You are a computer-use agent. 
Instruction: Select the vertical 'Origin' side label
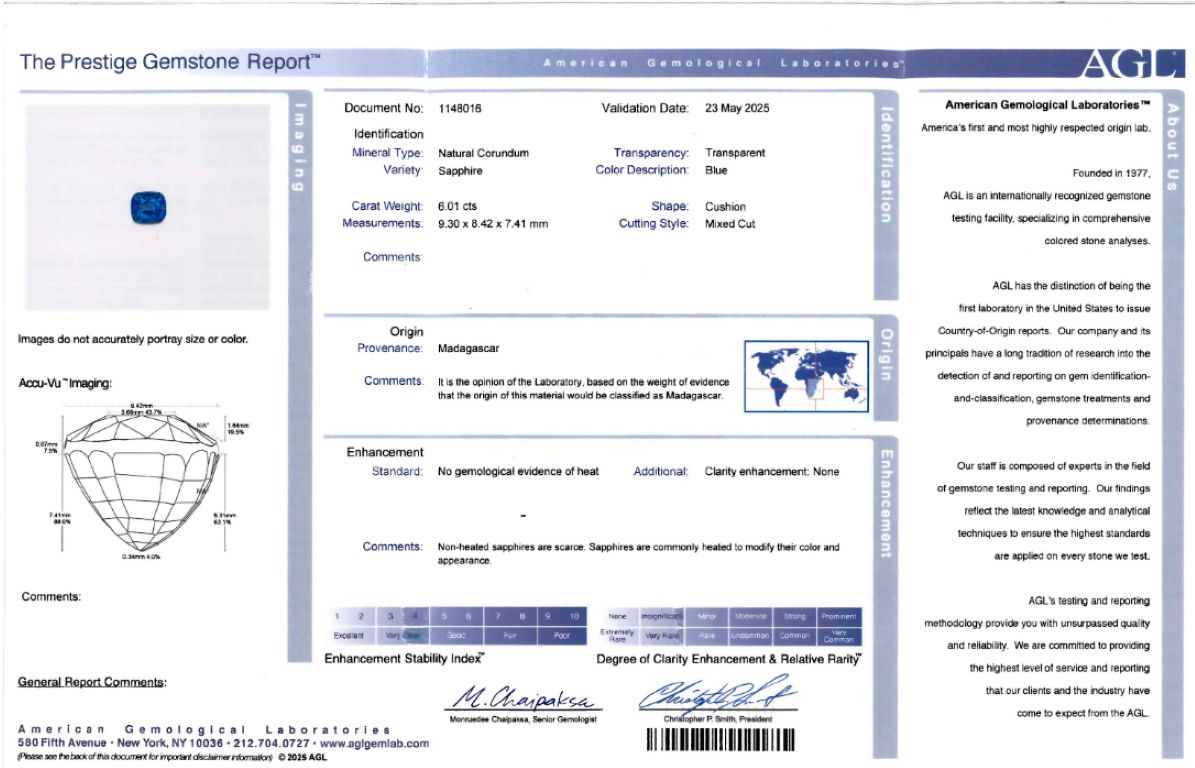[886, 354]
